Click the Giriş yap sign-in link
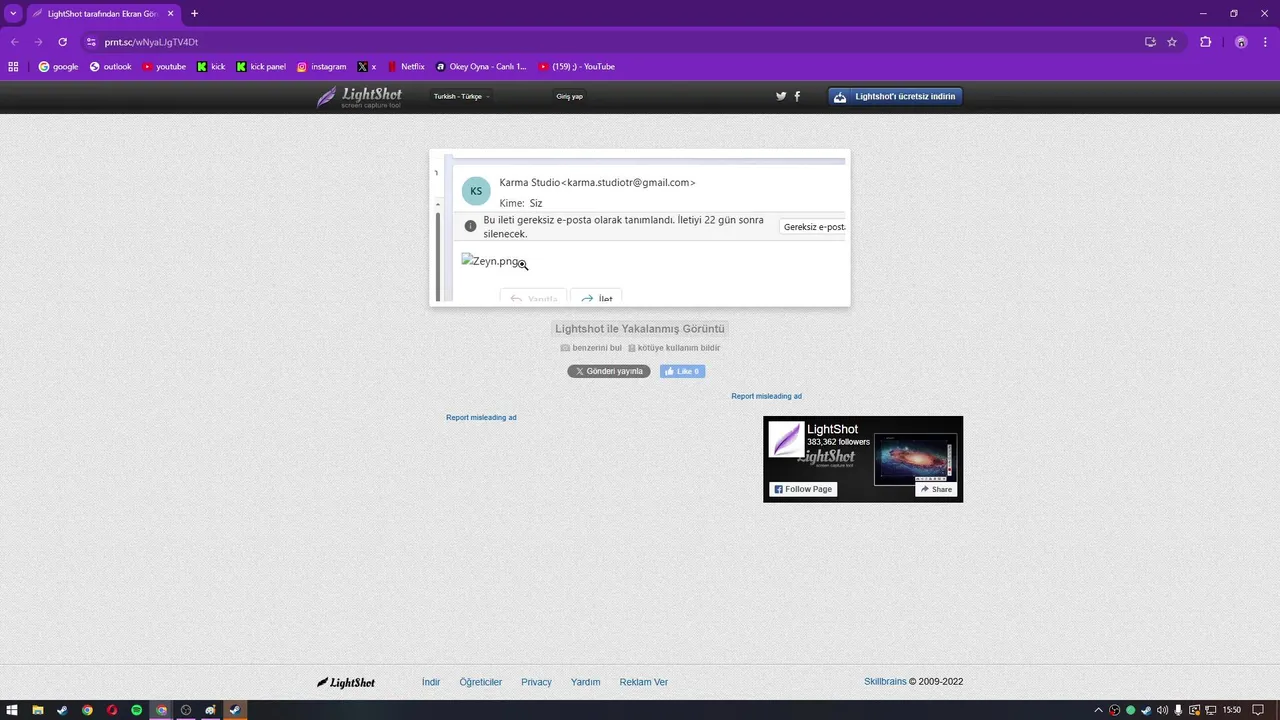The width and height of the screenshot is (1280, 720). (569, 97)
